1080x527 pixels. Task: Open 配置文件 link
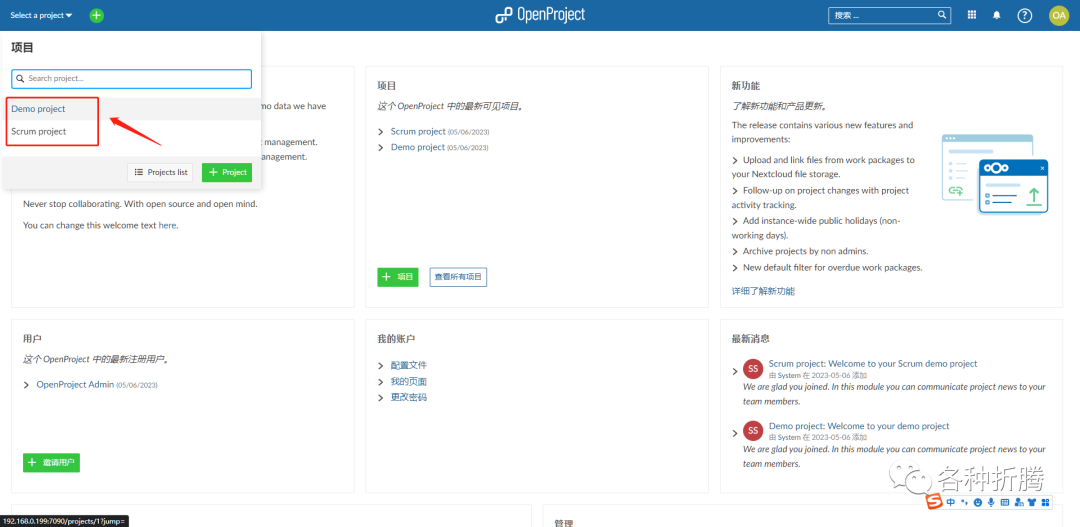[408, 365]
